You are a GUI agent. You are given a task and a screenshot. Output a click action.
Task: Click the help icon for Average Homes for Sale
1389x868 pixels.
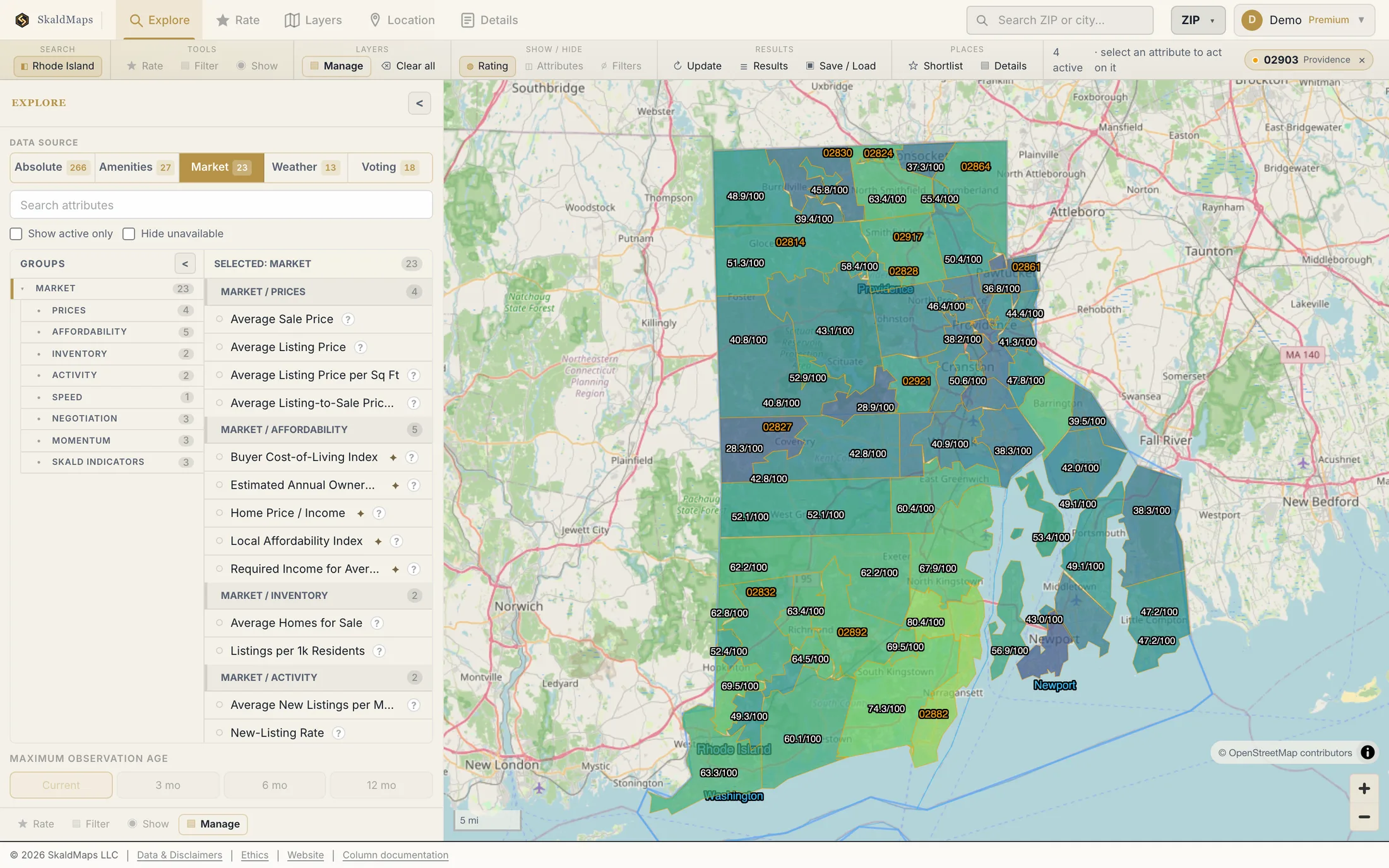[377, 623]
